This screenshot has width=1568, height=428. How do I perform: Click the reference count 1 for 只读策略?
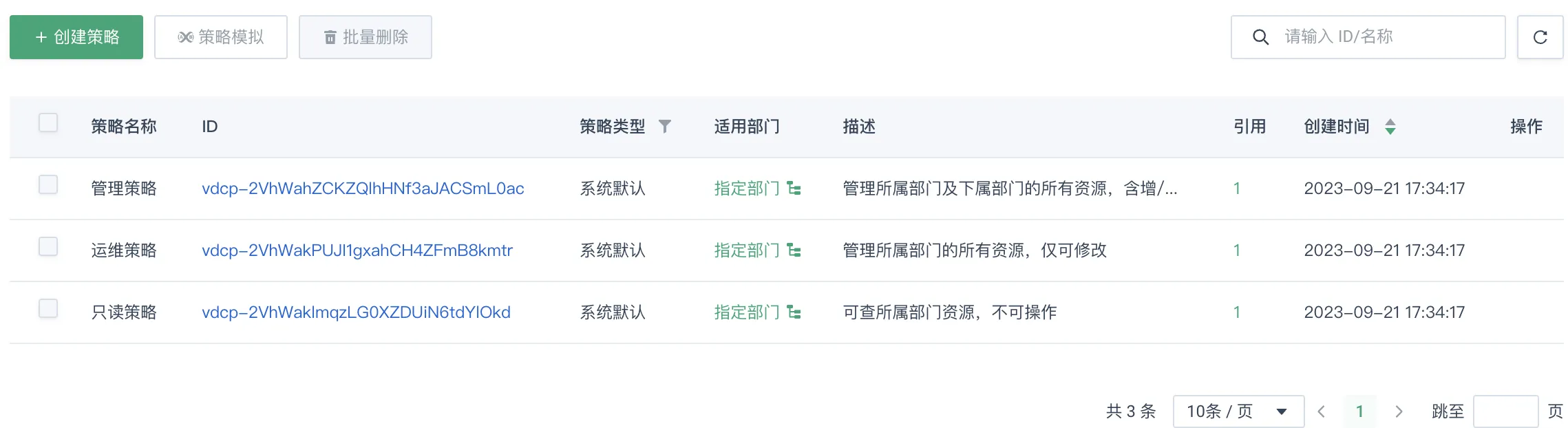tap(1236, 312)
